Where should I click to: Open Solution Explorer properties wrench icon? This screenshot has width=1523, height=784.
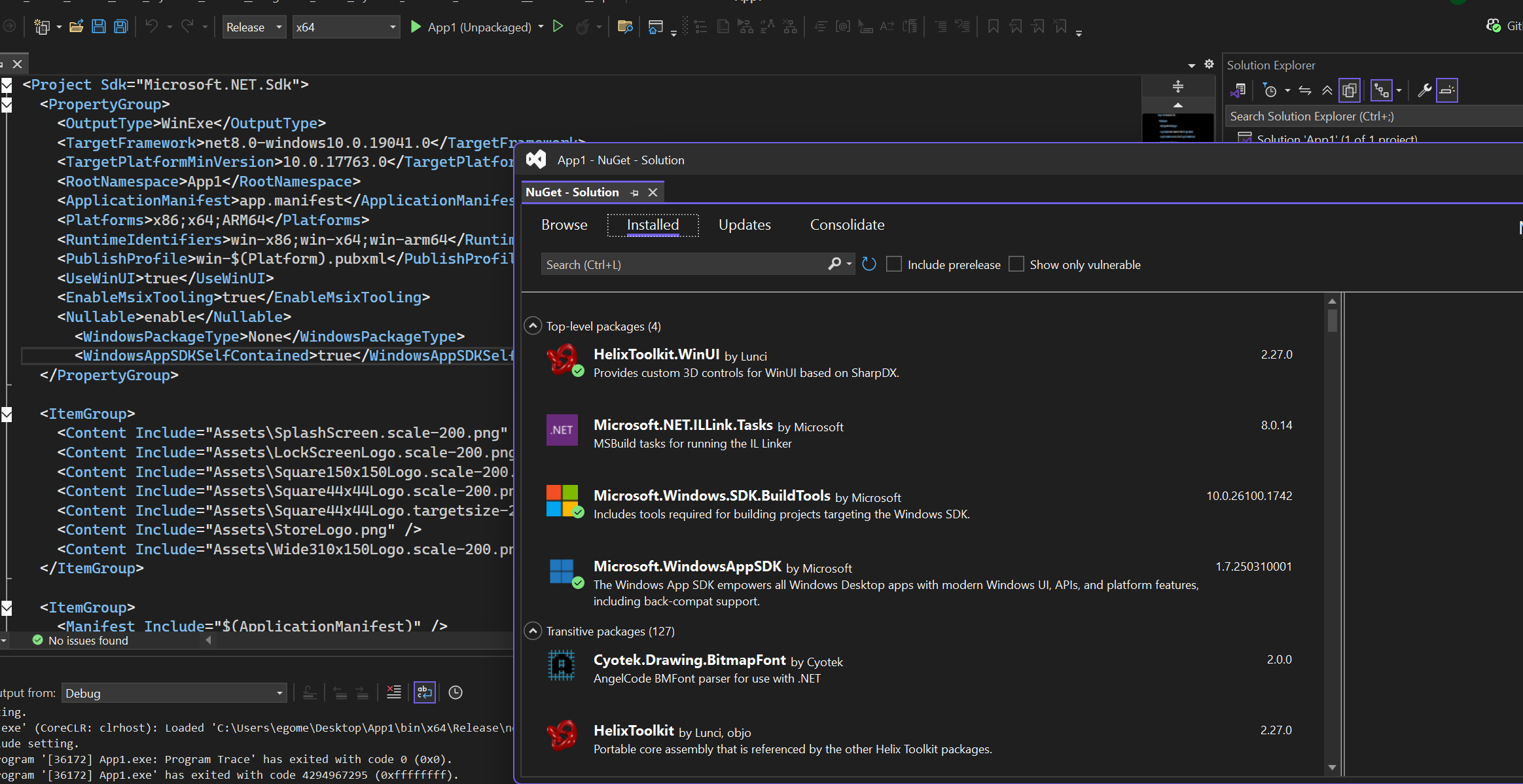(x=1424, y=90)
